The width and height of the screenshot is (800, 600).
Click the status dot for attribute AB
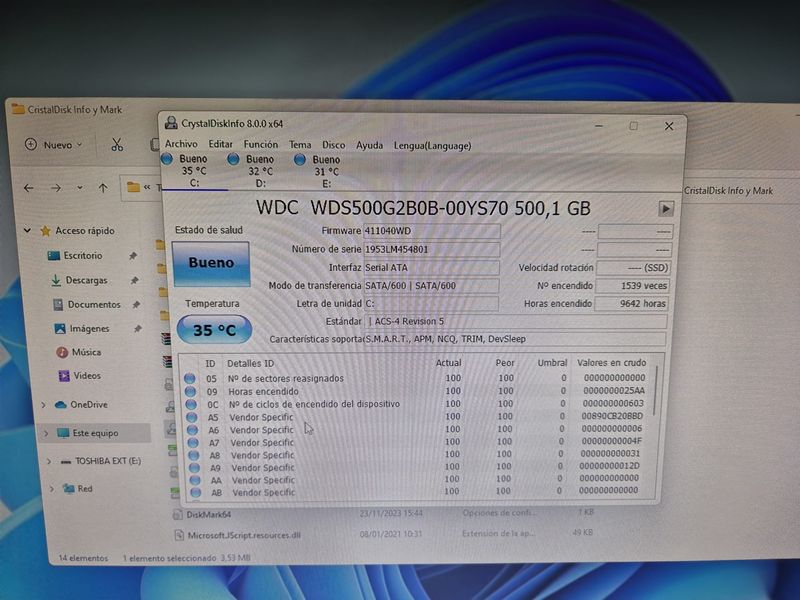(x=195, y=492)
